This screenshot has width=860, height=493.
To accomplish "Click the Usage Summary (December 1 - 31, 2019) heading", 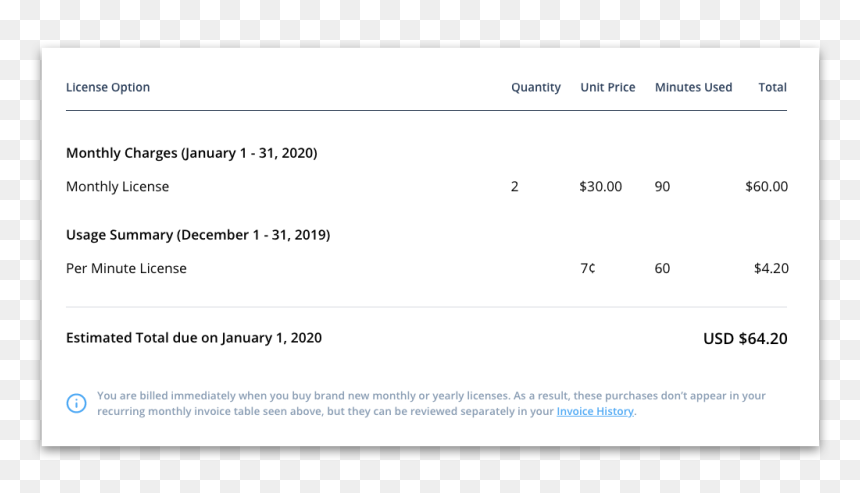I will pyautogui.click(x=198, y=235).
